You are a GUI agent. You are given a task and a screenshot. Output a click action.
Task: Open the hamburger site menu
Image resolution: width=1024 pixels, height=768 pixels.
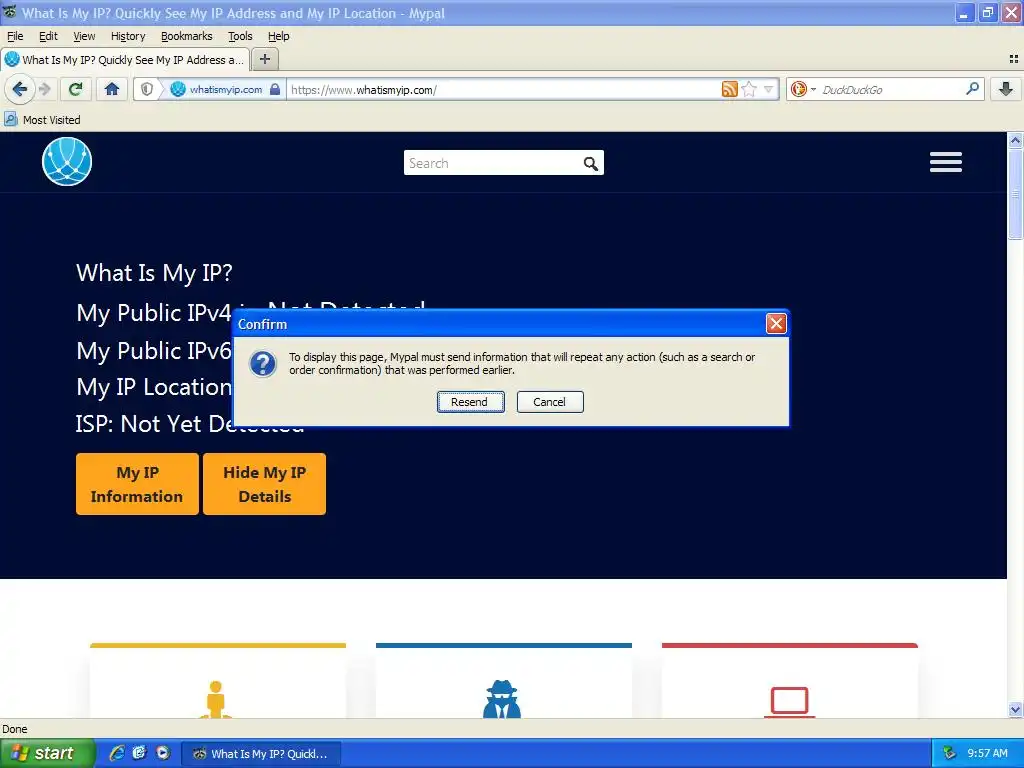point(946,162)
